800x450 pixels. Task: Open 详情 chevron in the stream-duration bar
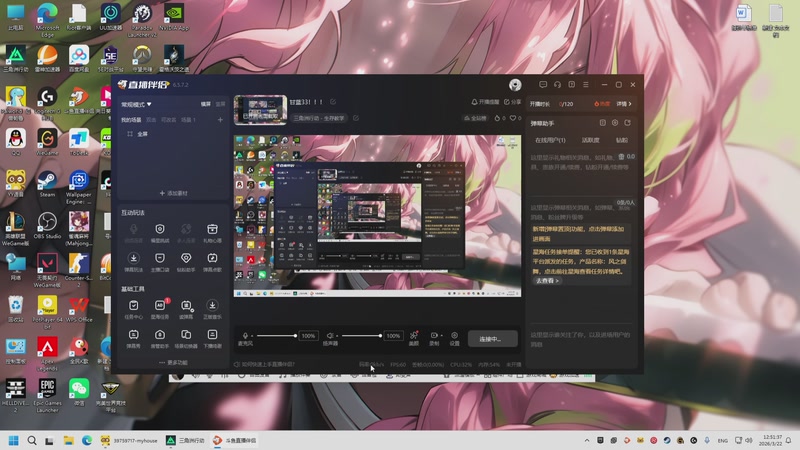pos(624,104)
